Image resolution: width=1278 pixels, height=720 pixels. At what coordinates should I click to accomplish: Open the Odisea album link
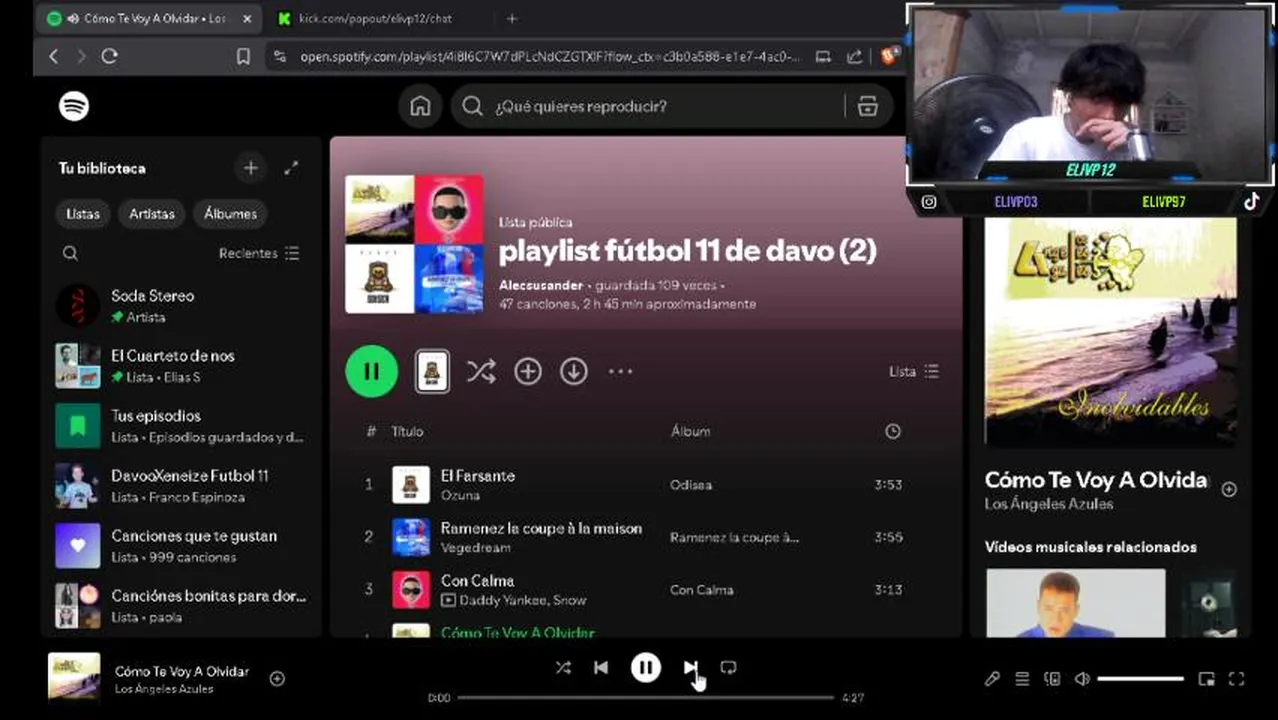coord(691,485)
